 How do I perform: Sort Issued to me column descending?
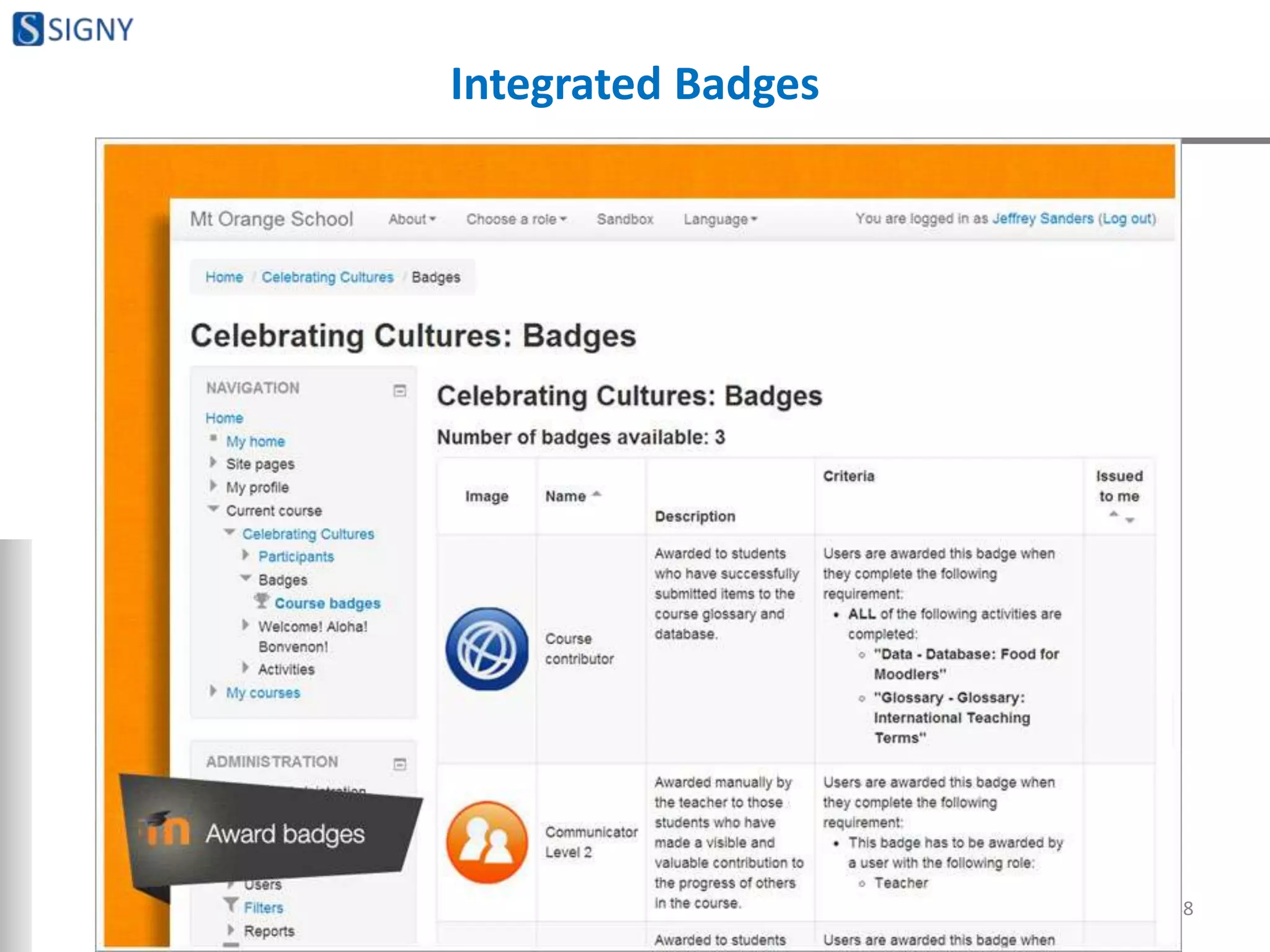coord(1130,520)
